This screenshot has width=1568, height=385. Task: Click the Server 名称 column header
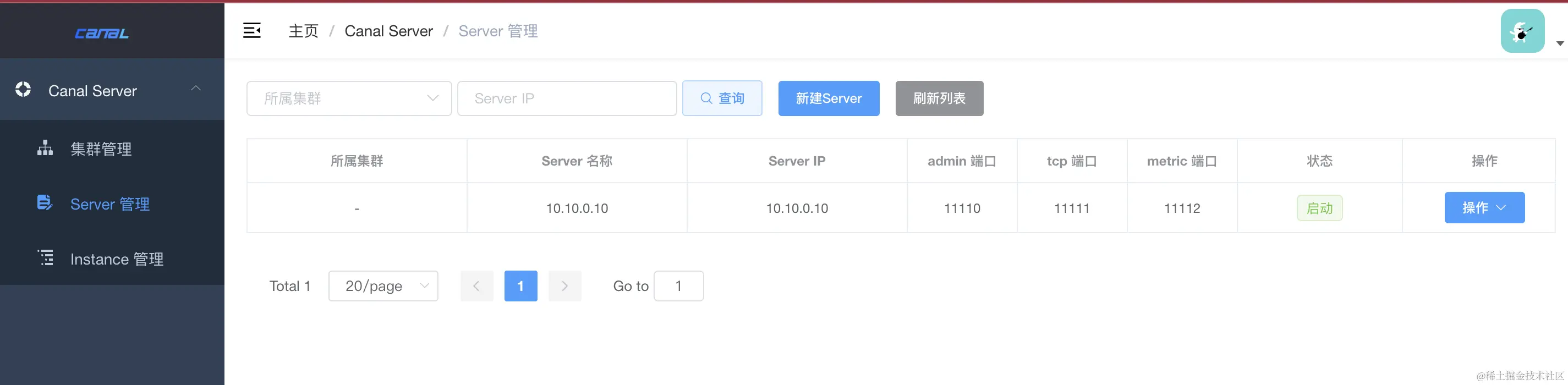[x=577, y=161]
